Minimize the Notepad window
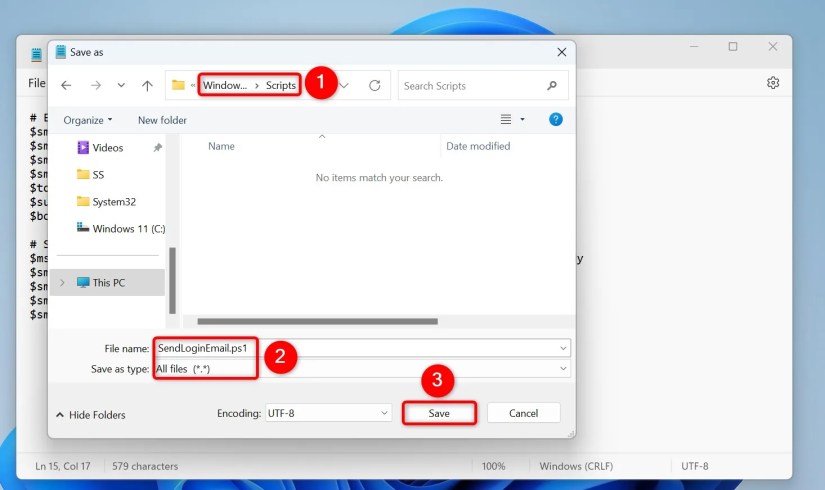The width and height of the screenshot is (825, 490). tap(694, 46)
